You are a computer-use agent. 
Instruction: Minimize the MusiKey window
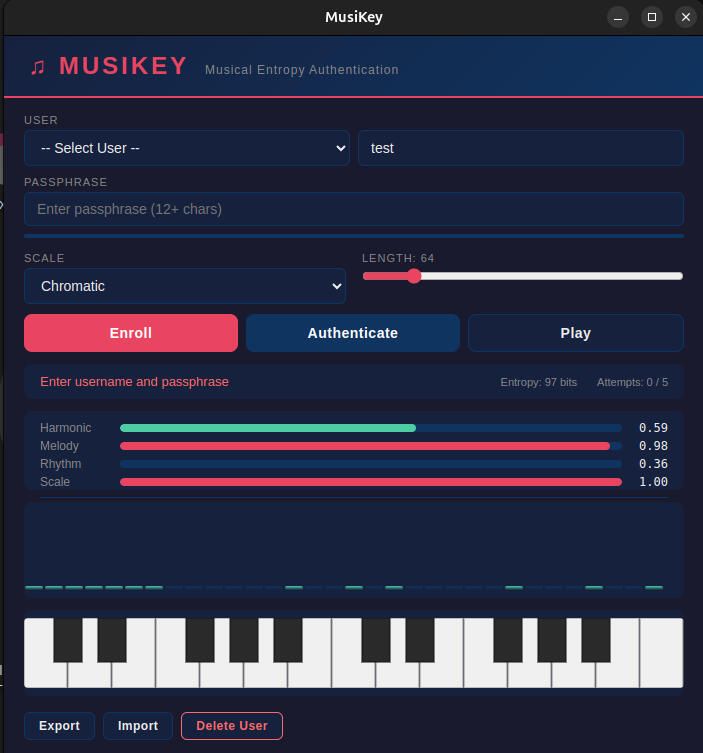tap(619, 17)
